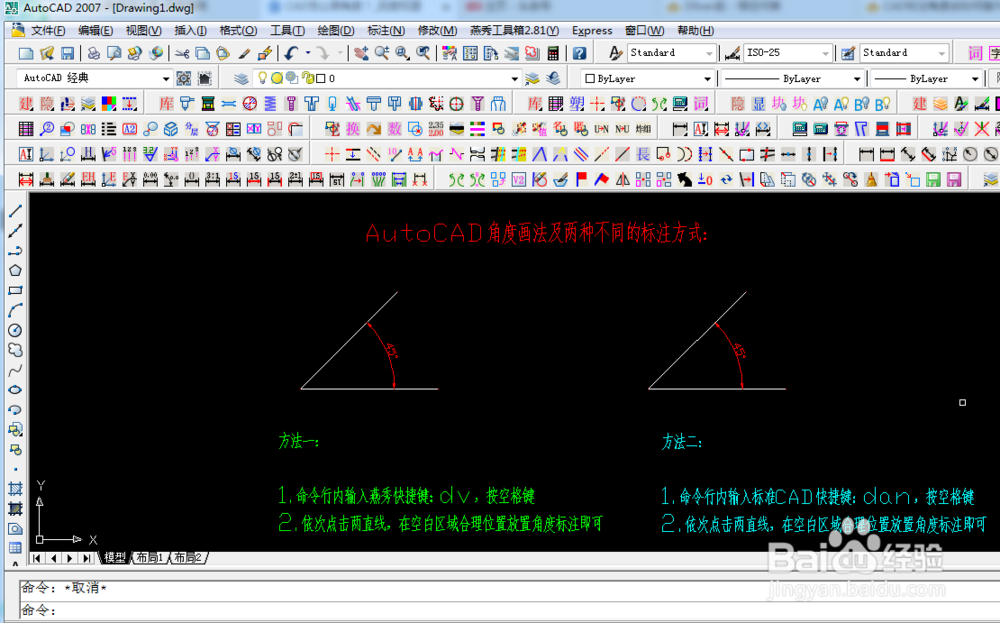Viewport: 1000px width, 623px height.
Task: Click the last-tab navigation arrow button
Action: [87, 559]
